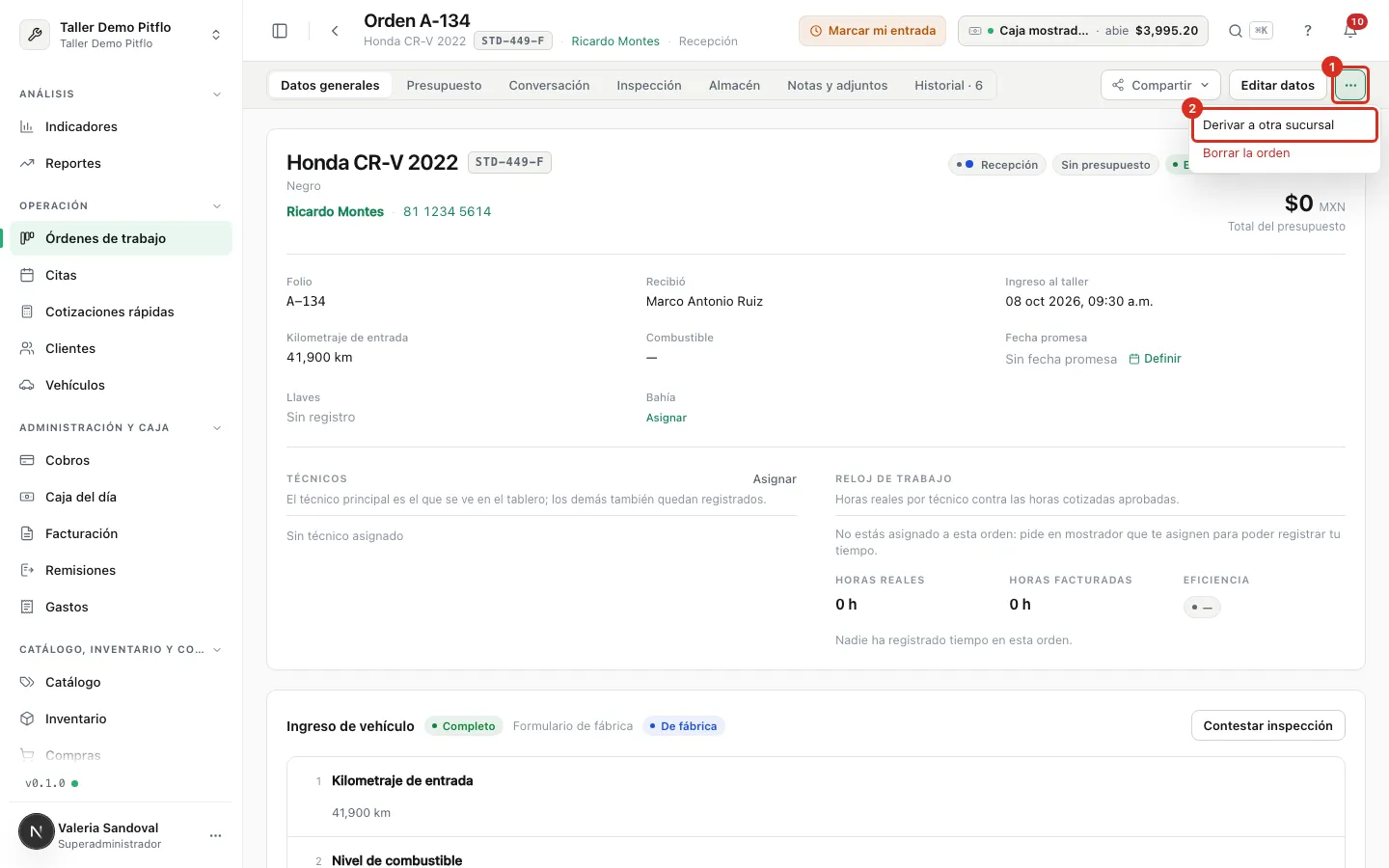Open Cotizaciones rápidas in the sidebar
Viewport: 1389px width, 868px height.
click(x=121, y=312)
